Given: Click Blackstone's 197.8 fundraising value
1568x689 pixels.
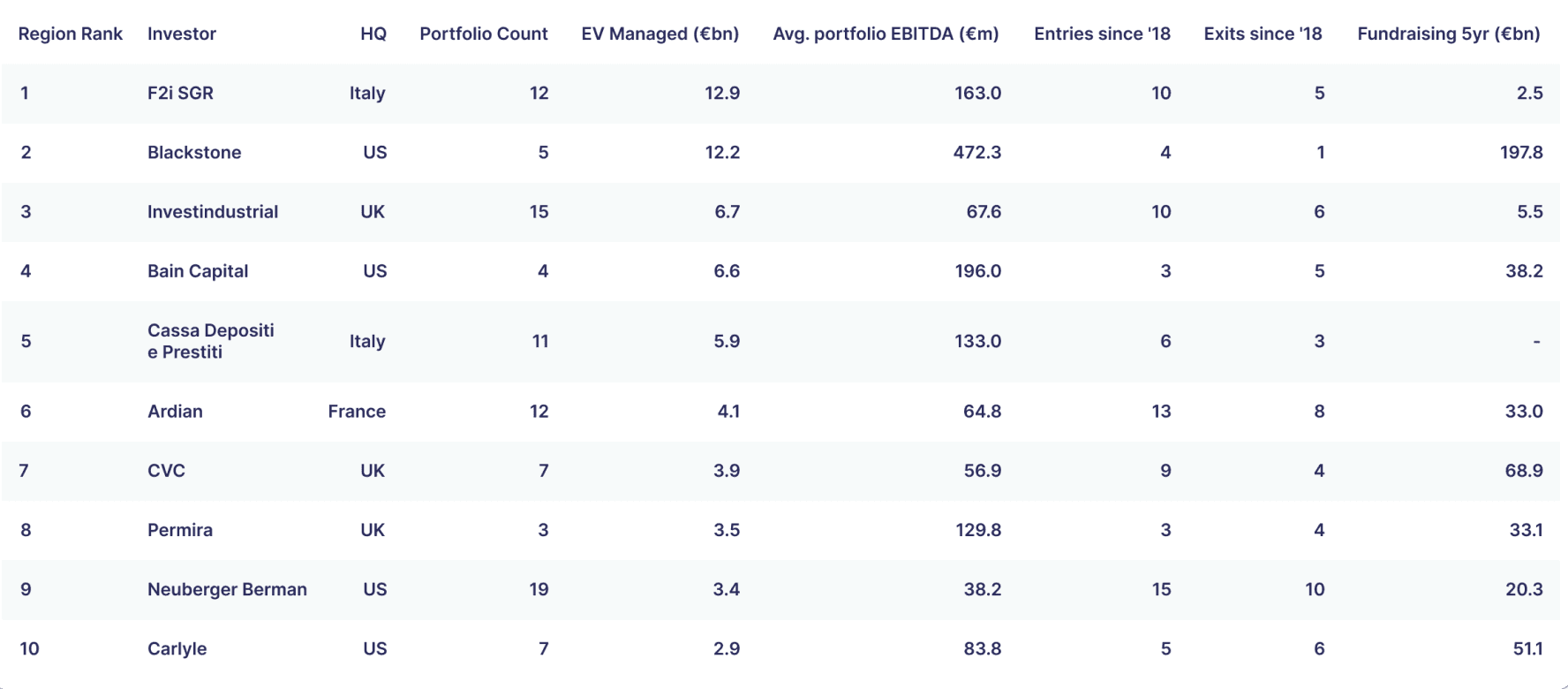Looking at the screenshot, I should [x=1521, y=152].
